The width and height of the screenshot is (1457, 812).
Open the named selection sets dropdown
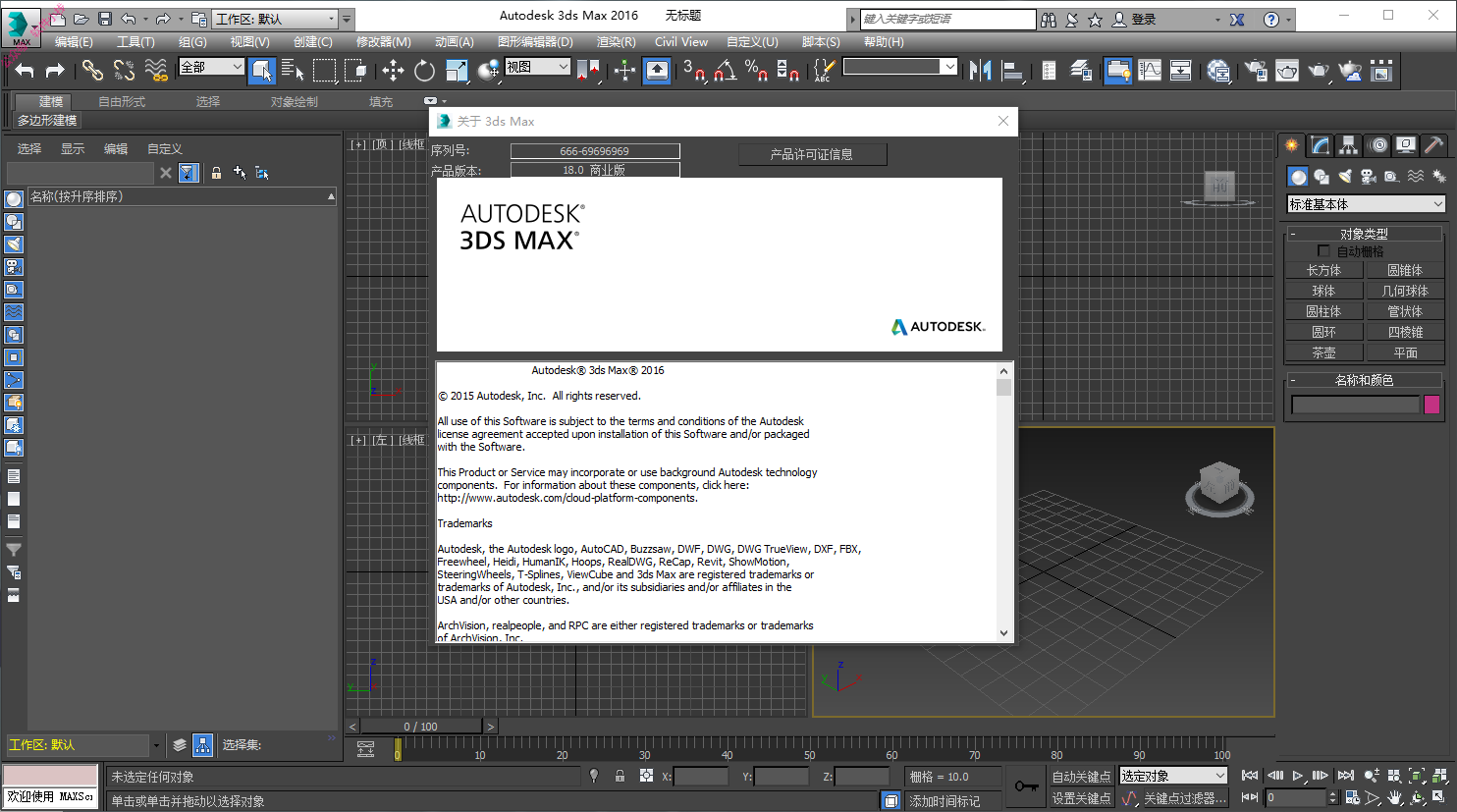tap(899, 67)
